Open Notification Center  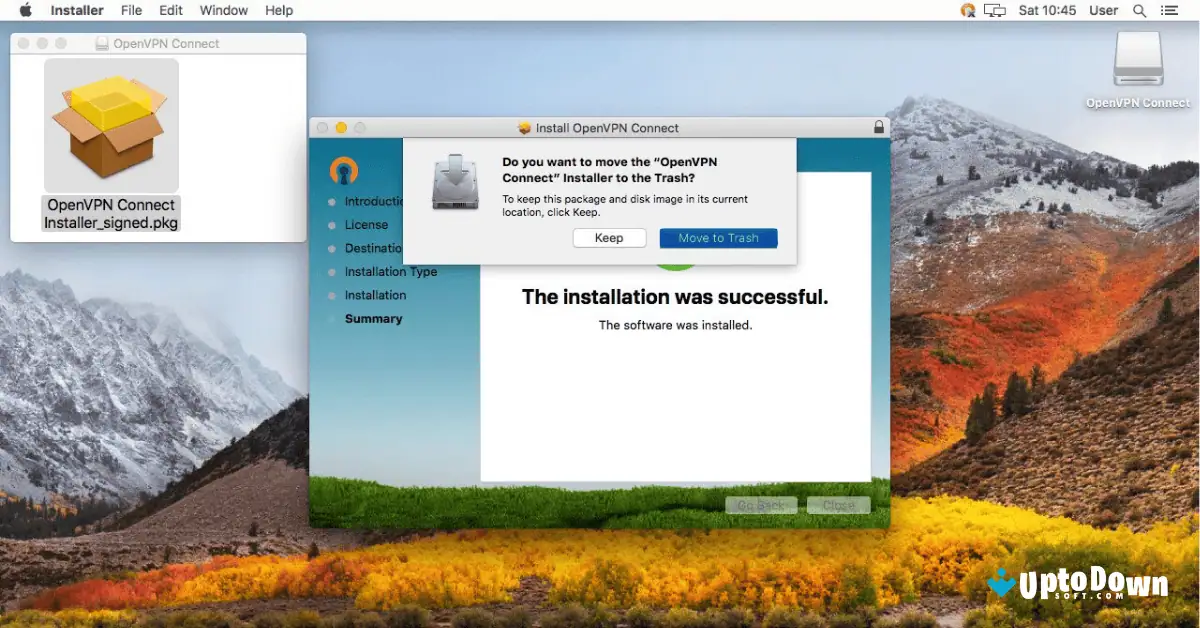tap(1170, 10)
